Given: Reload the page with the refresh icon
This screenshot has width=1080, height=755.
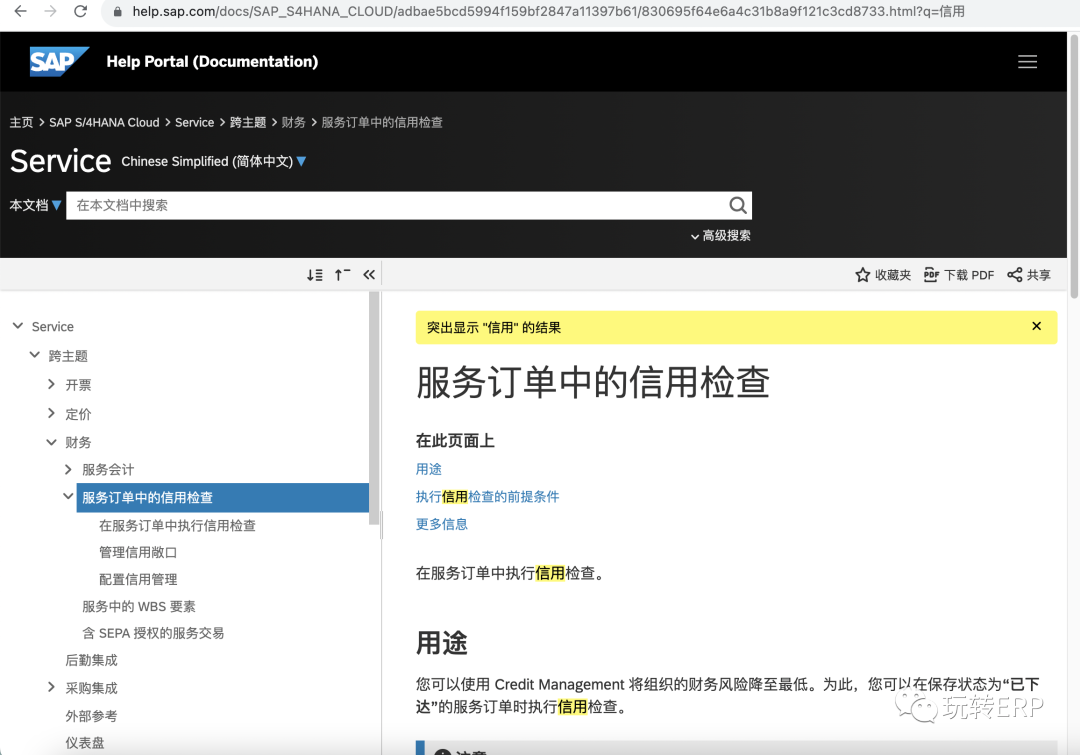Looking at the screenshot, I should (81, 11).
